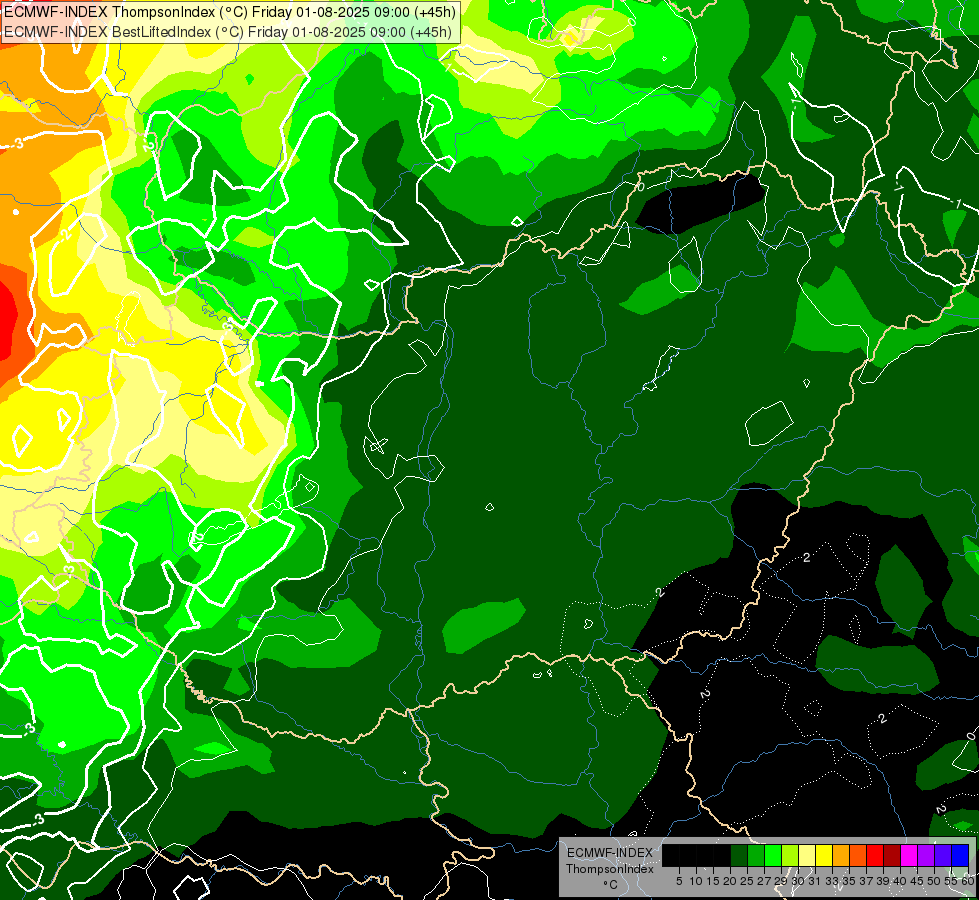
Task: Click the legend tick value '25'
Action: [x=747, y=881]
